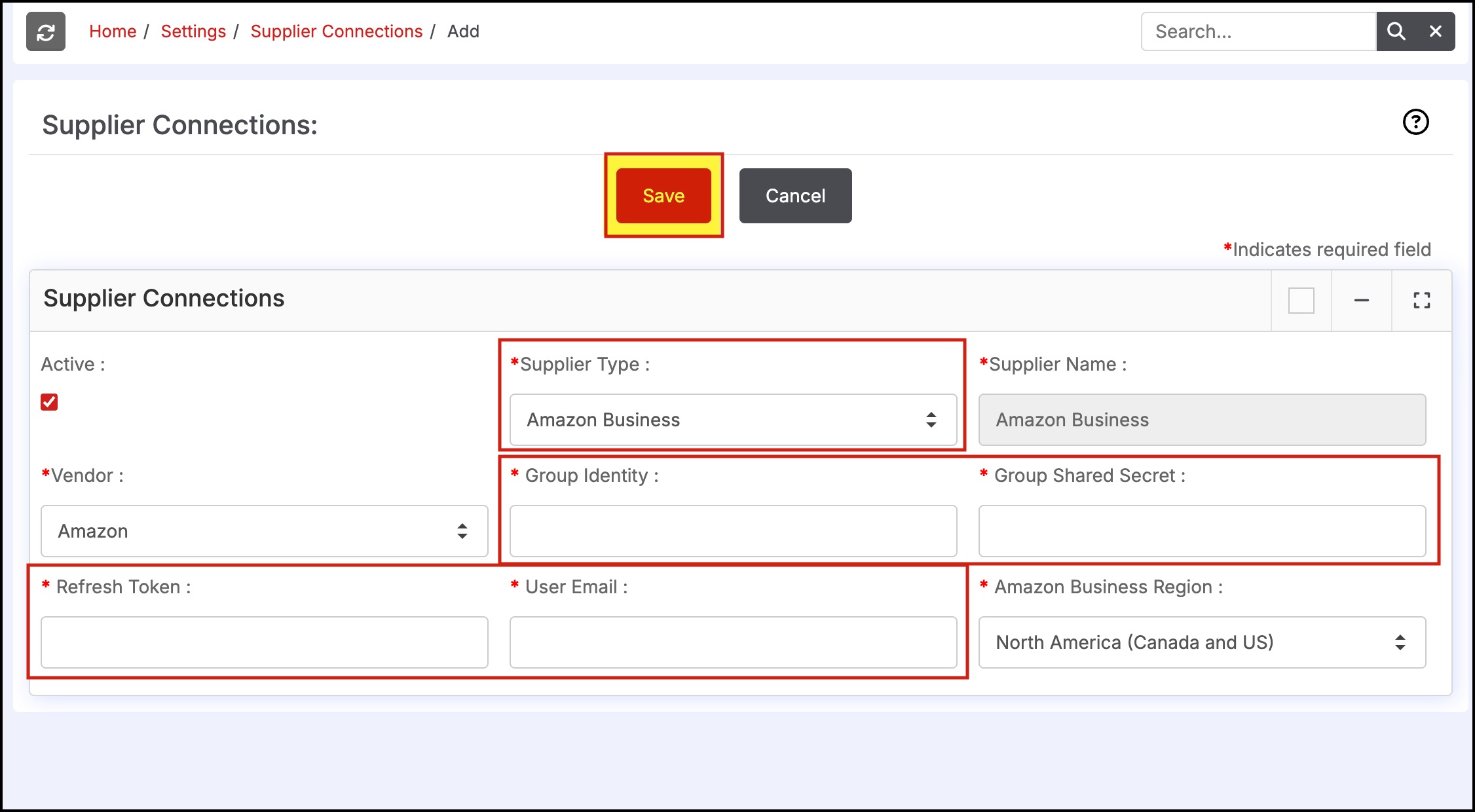Open the Supplier Type dropdown
The image size is (1475, 812).
click(734, 420)
